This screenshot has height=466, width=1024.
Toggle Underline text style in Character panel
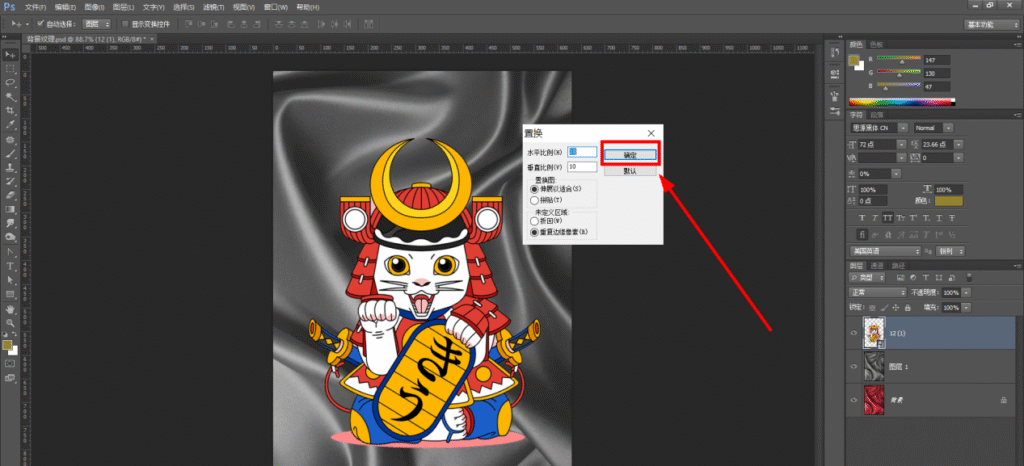939,217
